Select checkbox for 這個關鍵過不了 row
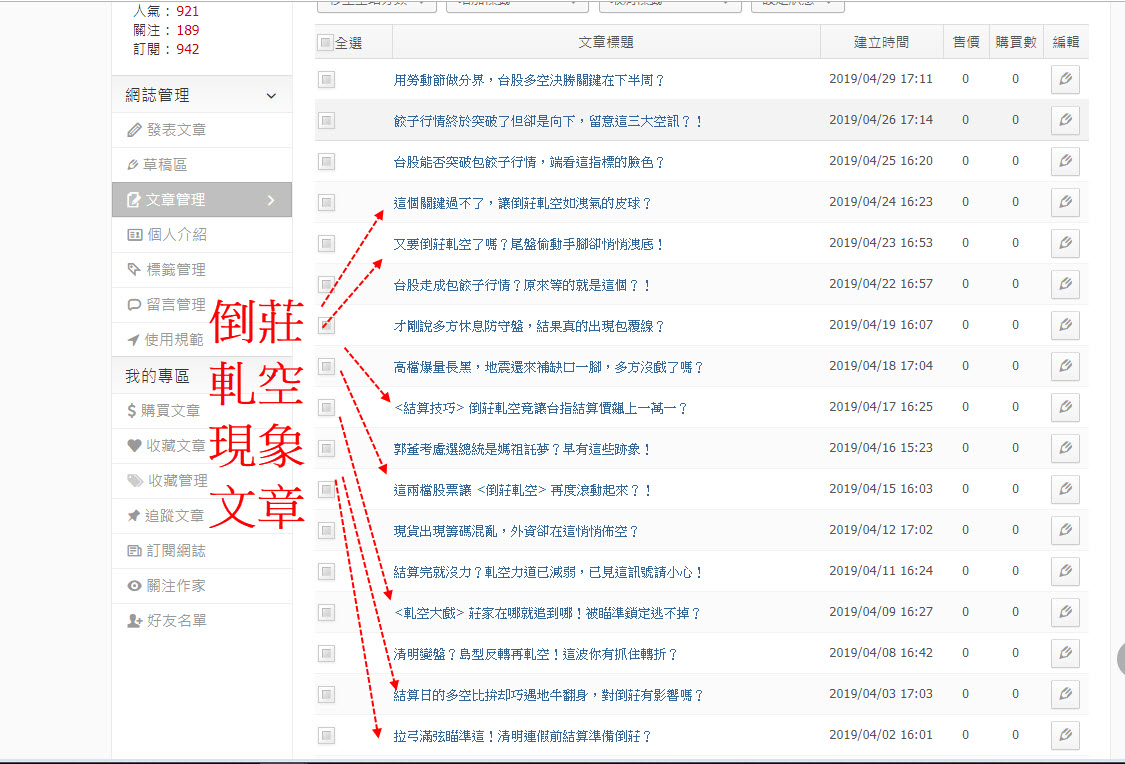 (326, 202)
